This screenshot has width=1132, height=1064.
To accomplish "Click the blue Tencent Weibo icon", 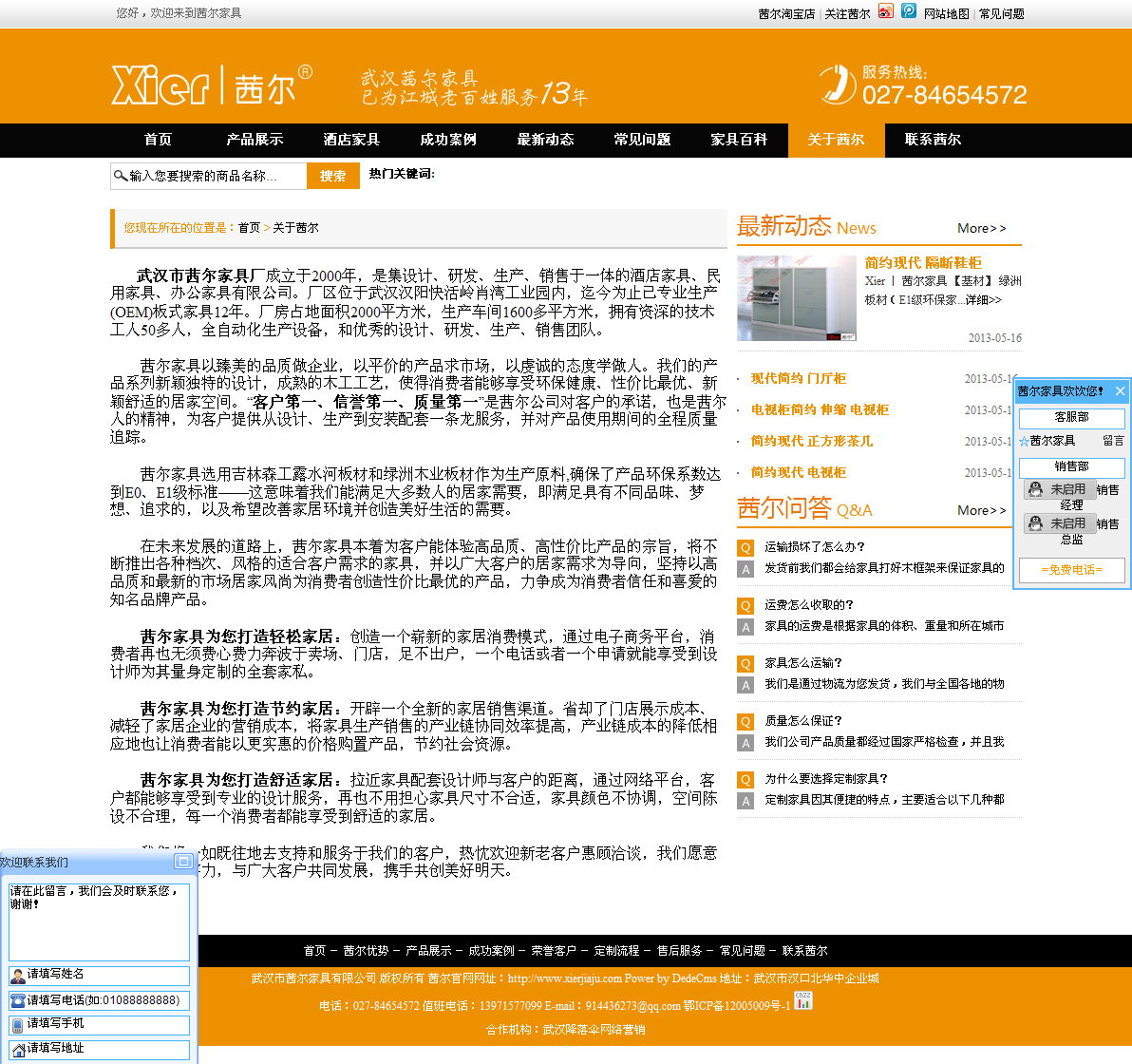I will click(x=909, y=11).
